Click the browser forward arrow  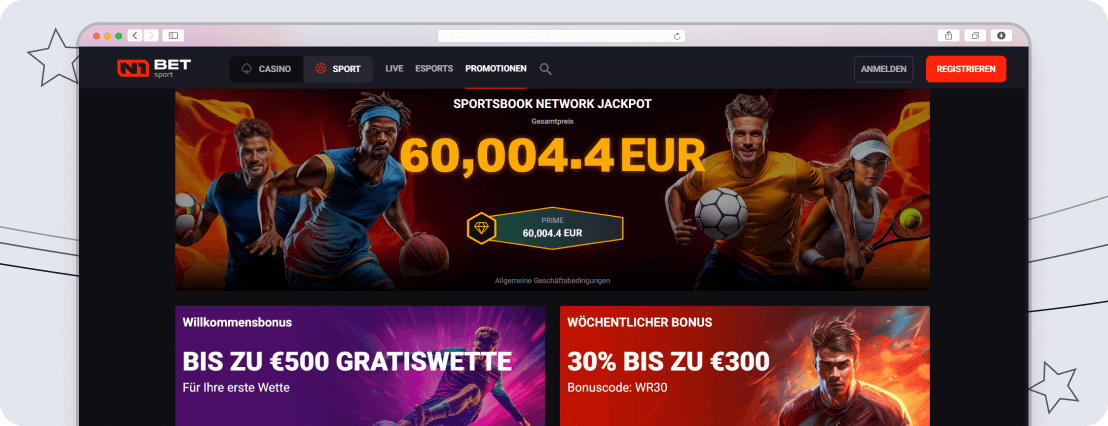tap(151, 35)
